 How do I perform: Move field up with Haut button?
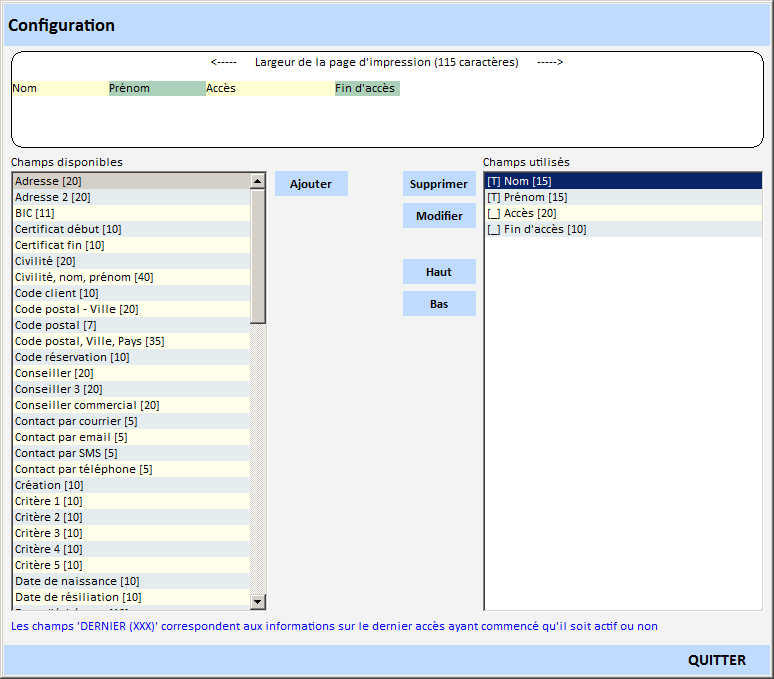(439, 272)
